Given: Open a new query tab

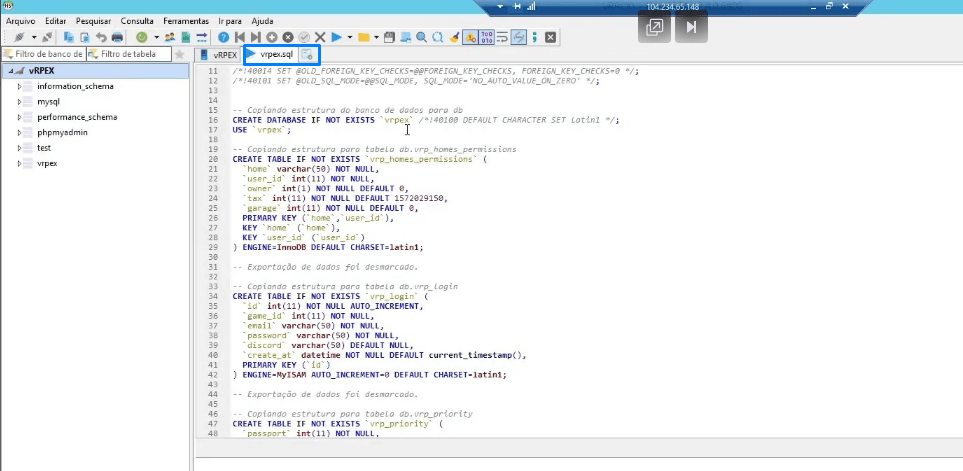Looking at the screenshot, I should pyautogui.click(x=308, y=55).
